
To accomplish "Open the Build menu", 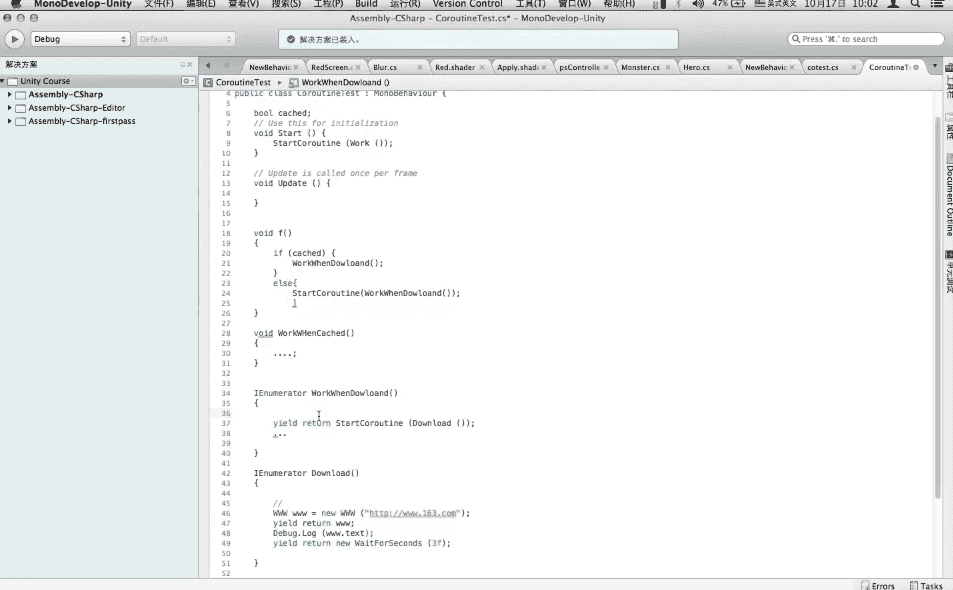I will (366, 4).
